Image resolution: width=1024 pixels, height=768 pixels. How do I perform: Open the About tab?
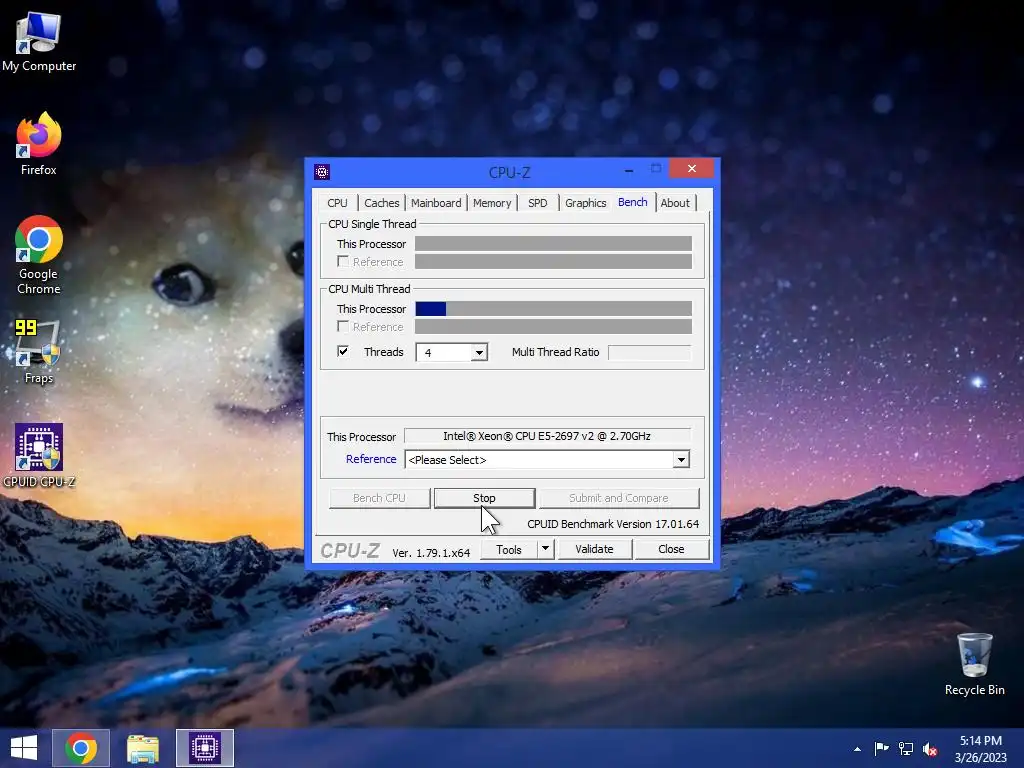point(675,203)
